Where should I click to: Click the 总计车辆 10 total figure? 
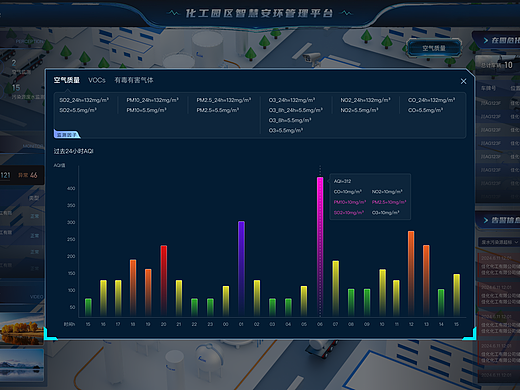pos(497,65)
